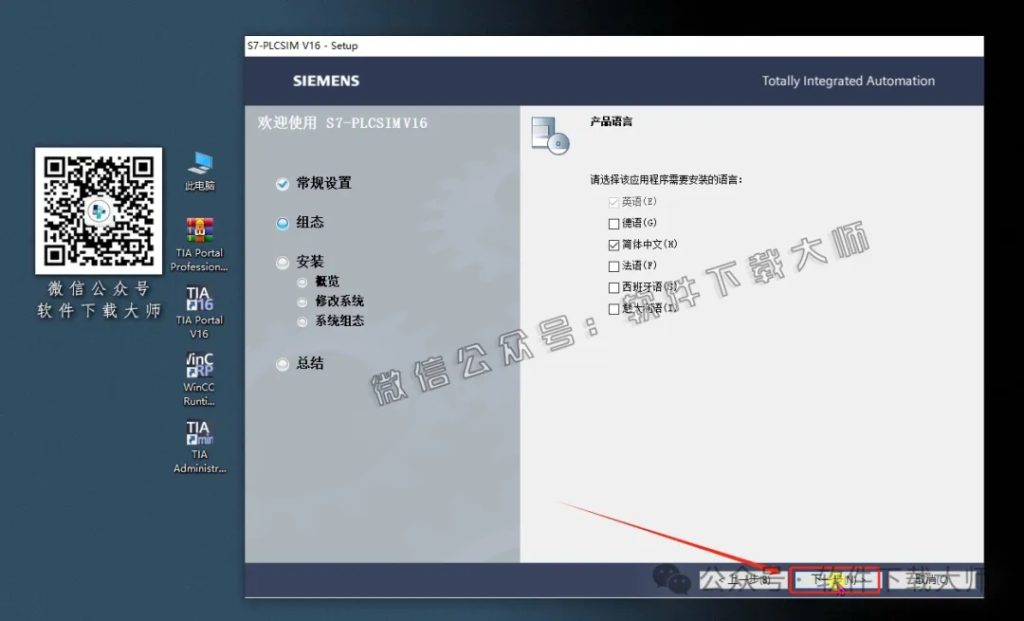Click the setup icon in the title bar

point(251,45)
